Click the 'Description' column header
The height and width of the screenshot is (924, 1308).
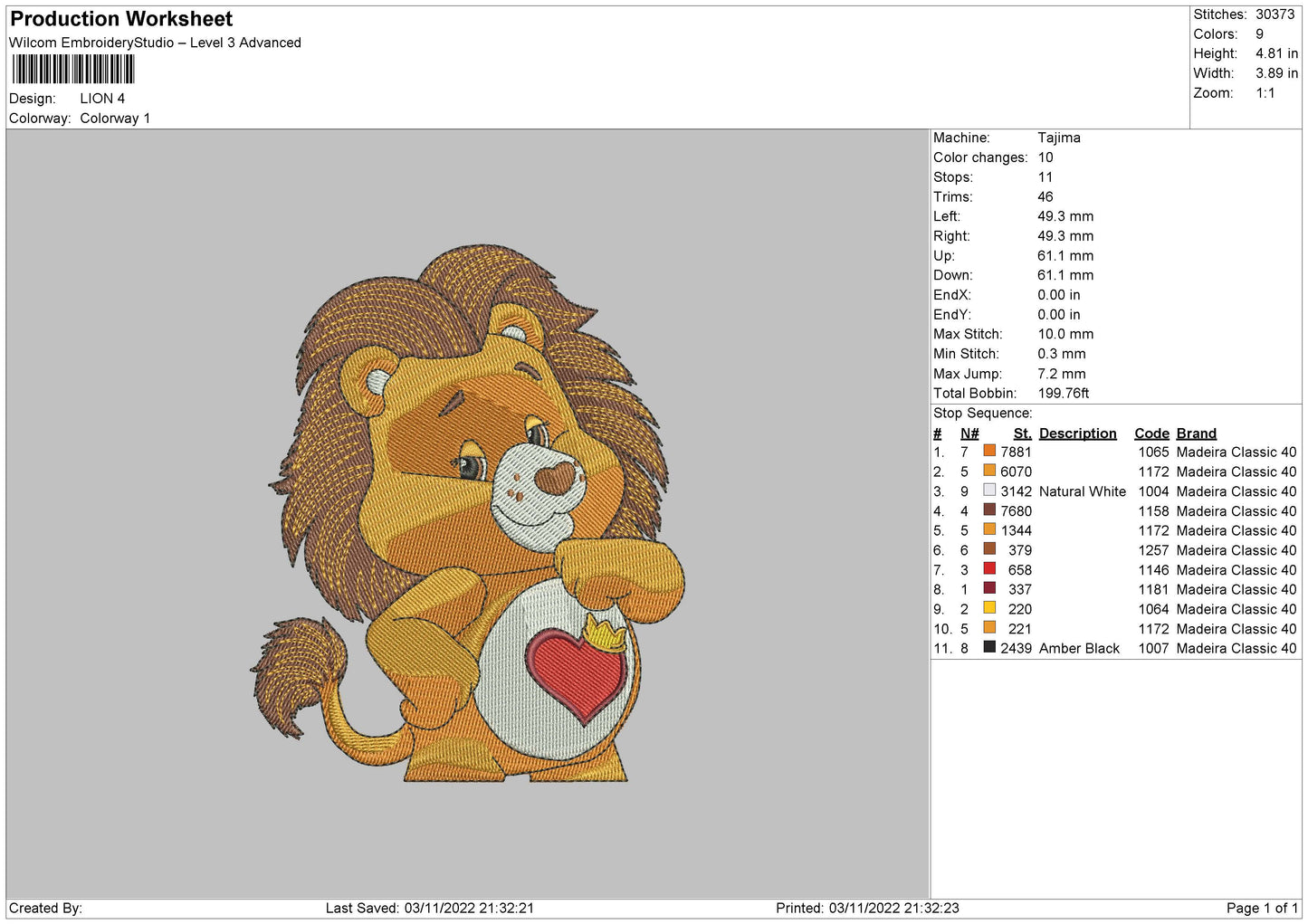coord(1078,433)
